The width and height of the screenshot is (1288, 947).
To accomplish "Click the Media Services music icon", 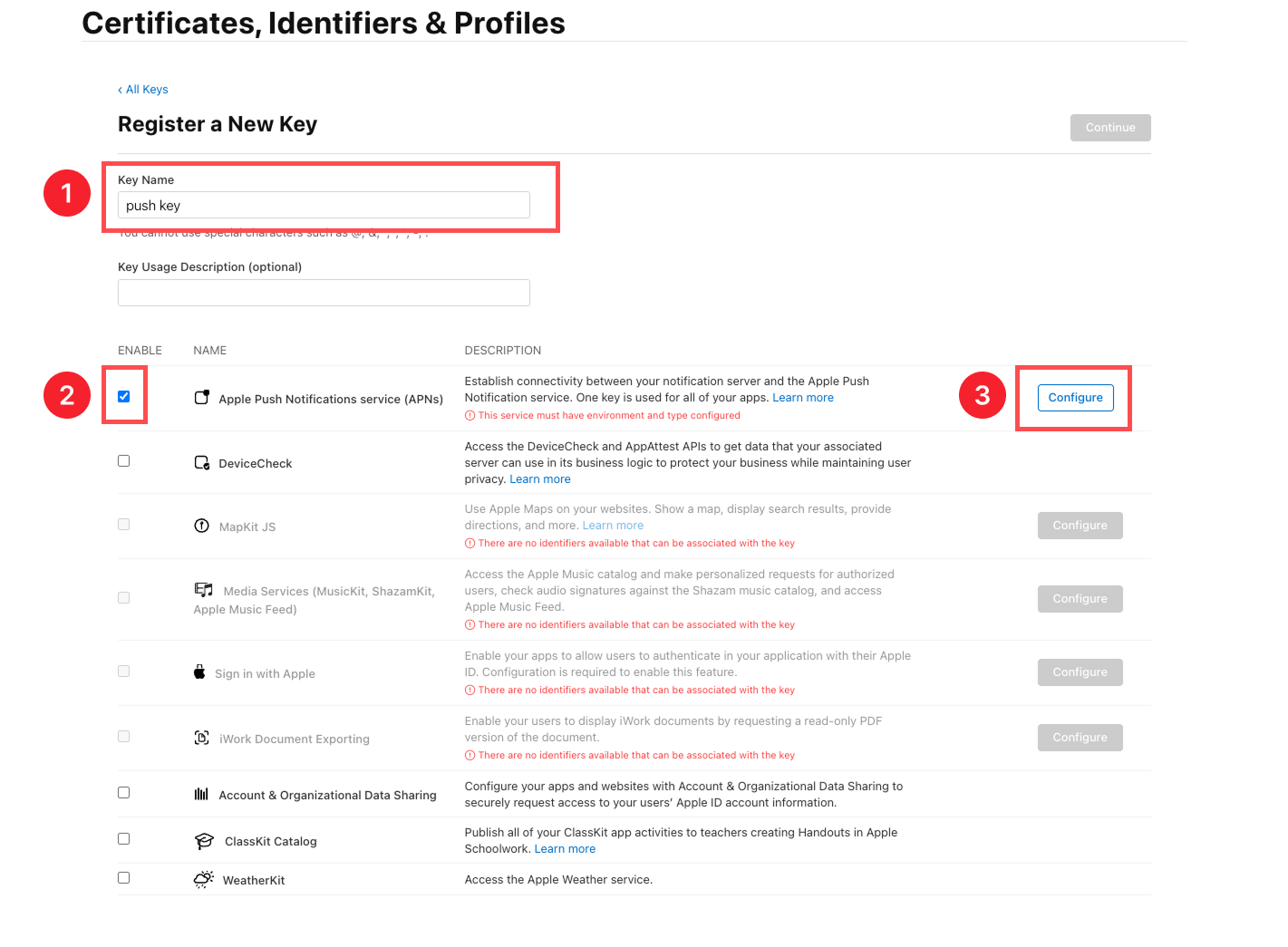I will click(204, 590).
